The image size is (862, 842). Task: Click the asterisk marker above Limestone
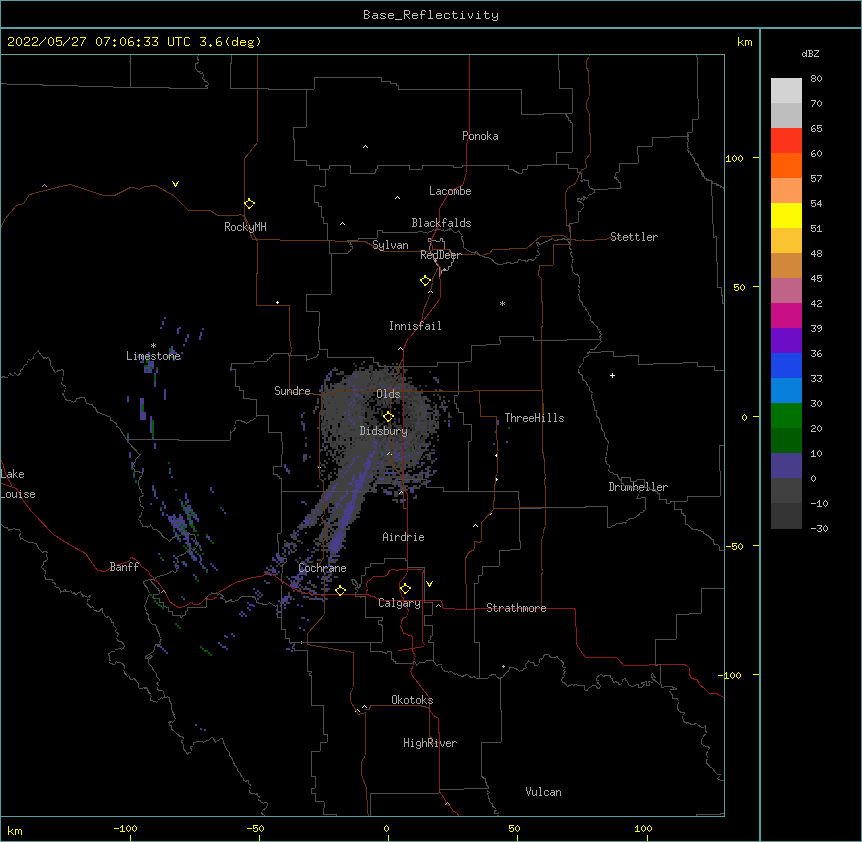(153, 346)
